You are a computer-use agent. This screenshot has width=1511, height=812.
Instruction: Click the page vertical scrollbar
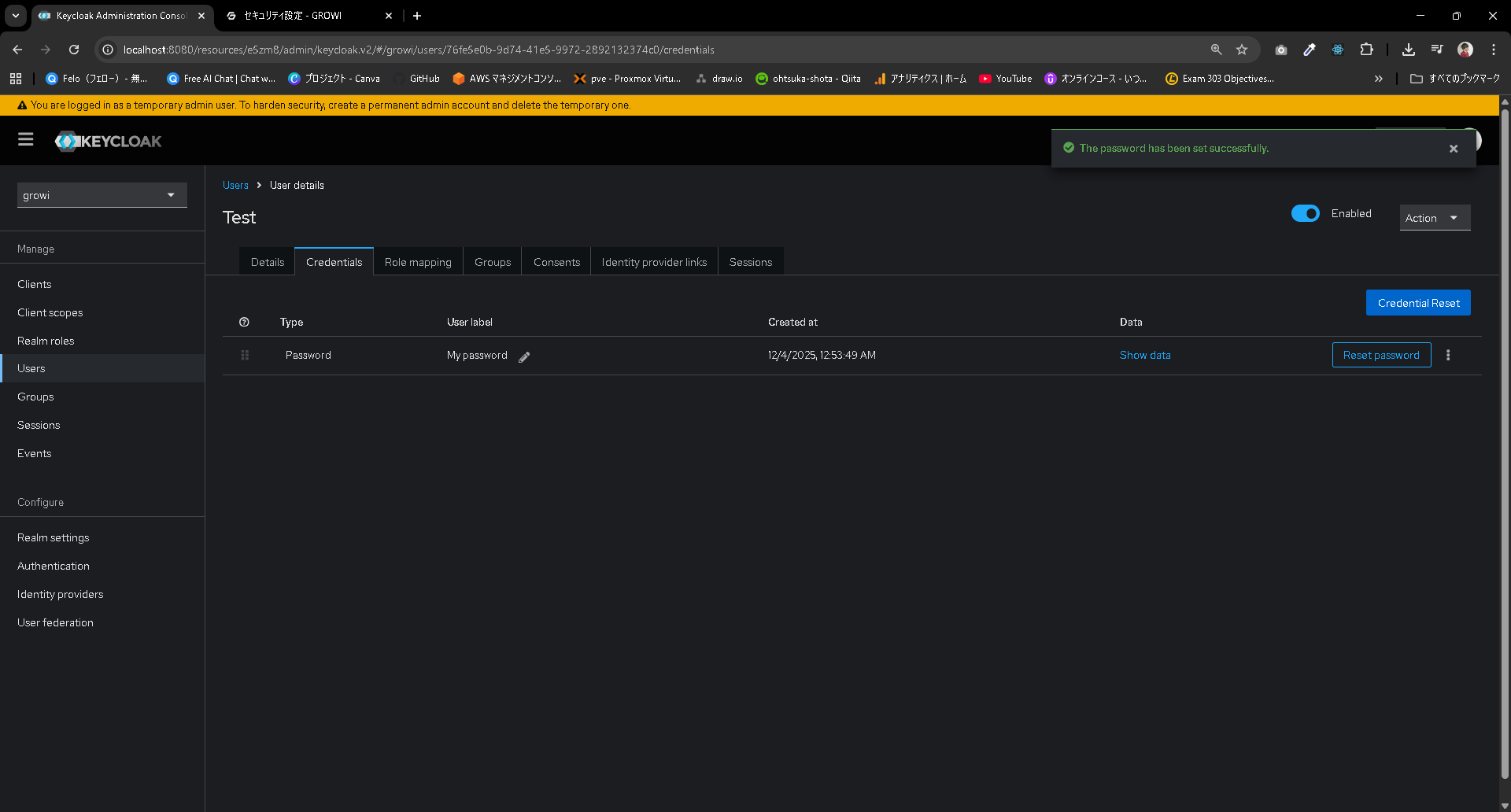[1505, 442]
